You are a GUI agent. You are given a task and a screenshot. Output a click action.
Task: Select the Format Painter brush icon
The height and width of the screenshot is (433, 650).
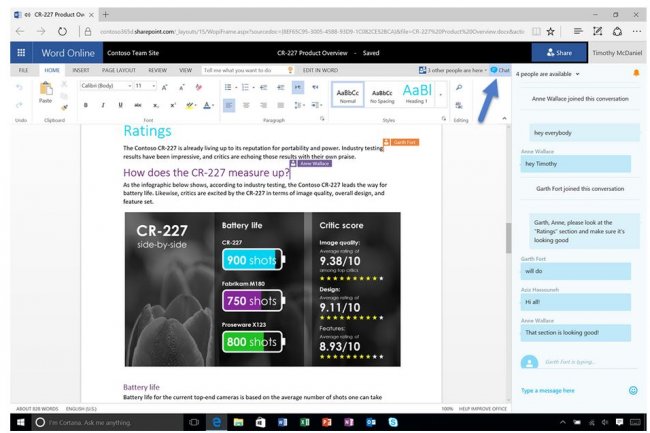(x=64, y=107)
